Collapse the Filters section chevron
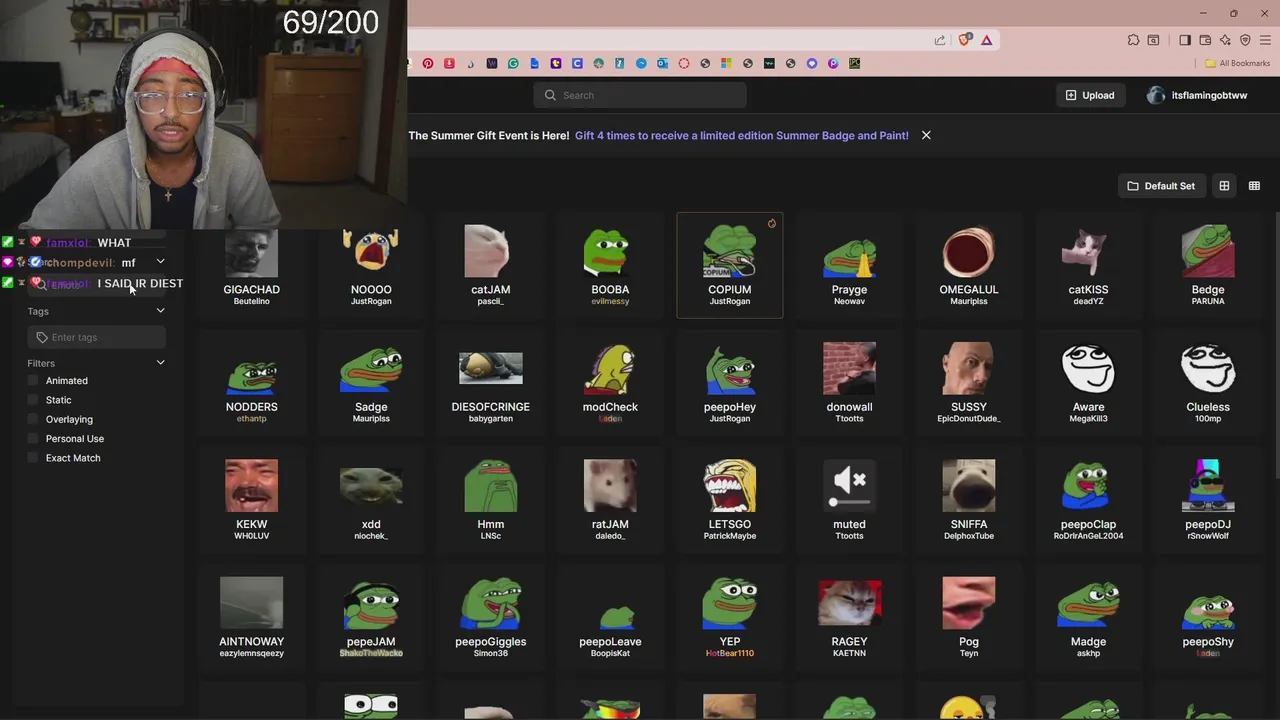 click(x=160, y=363)
